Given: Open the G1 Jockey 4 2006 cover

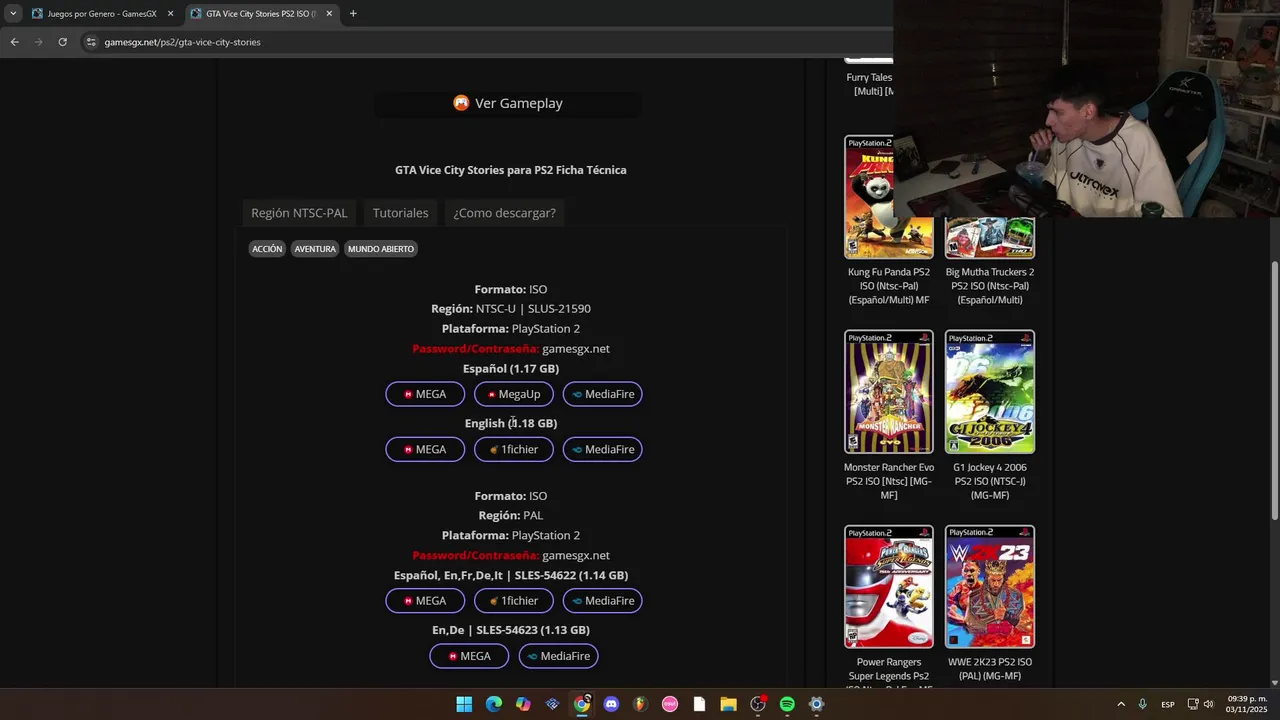Looking at the screenshot, I should point(989,392).
